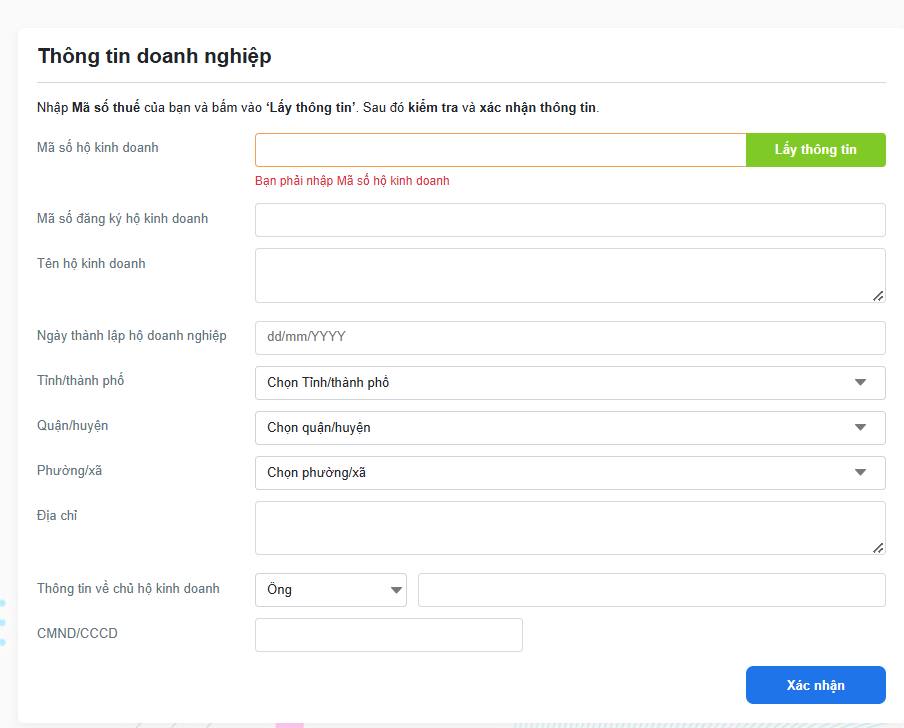
Task: Select the dd/mm/YYYY date field
Action: click(570, 338)
